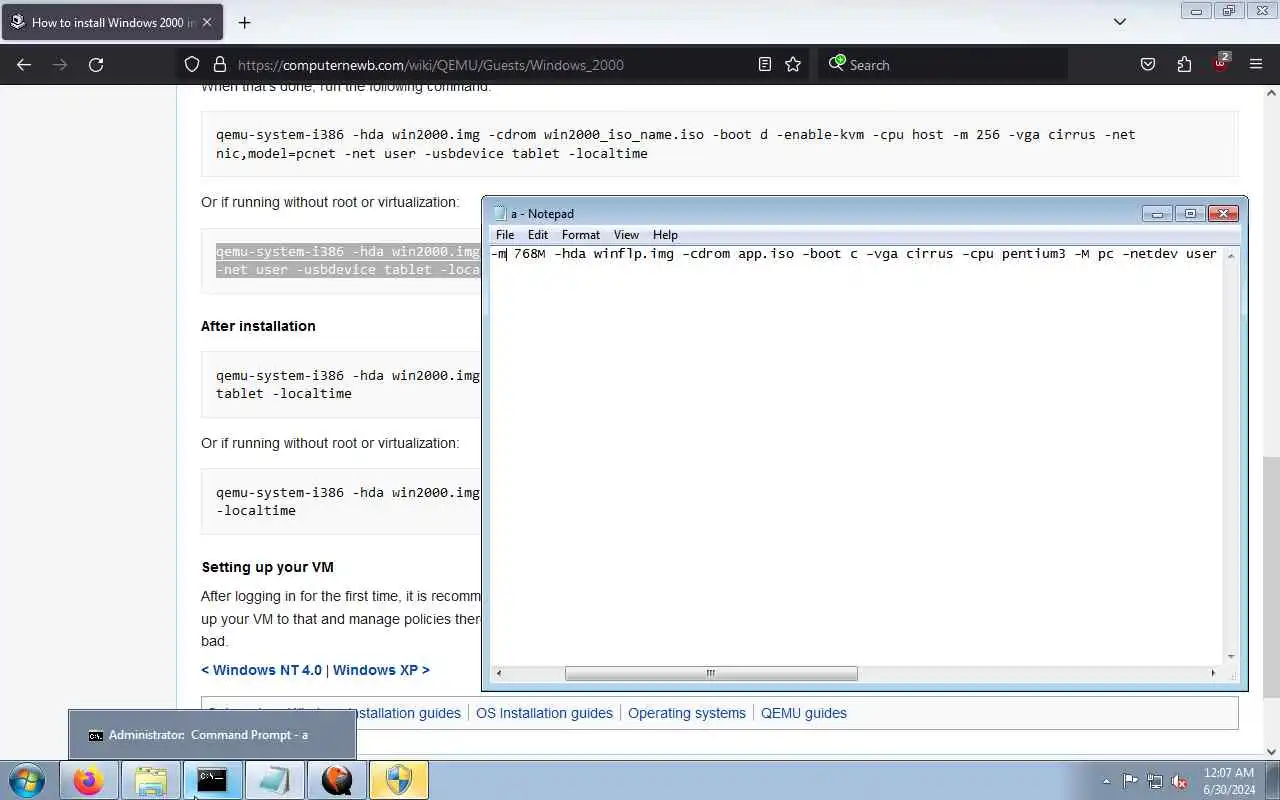Image resolution: width=1280 pixels, height=800 pixels.
Task: Click the Setting up your VM heading
Action: coord(267,567)
